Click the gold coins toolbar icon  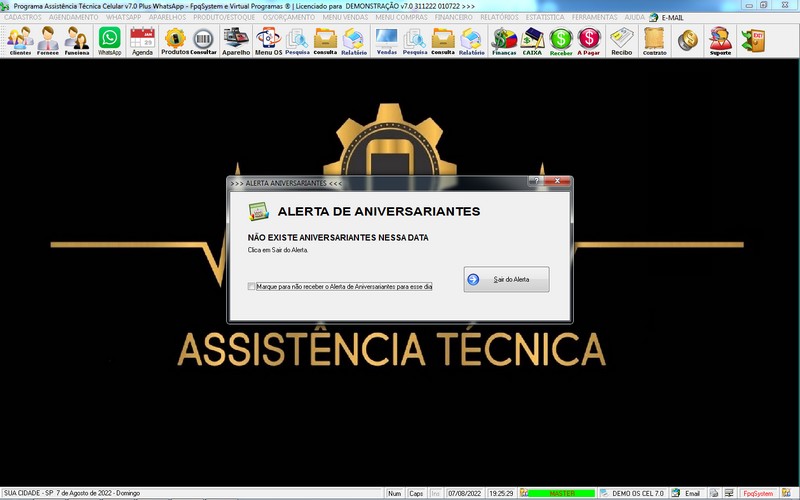tap(688, 40)
